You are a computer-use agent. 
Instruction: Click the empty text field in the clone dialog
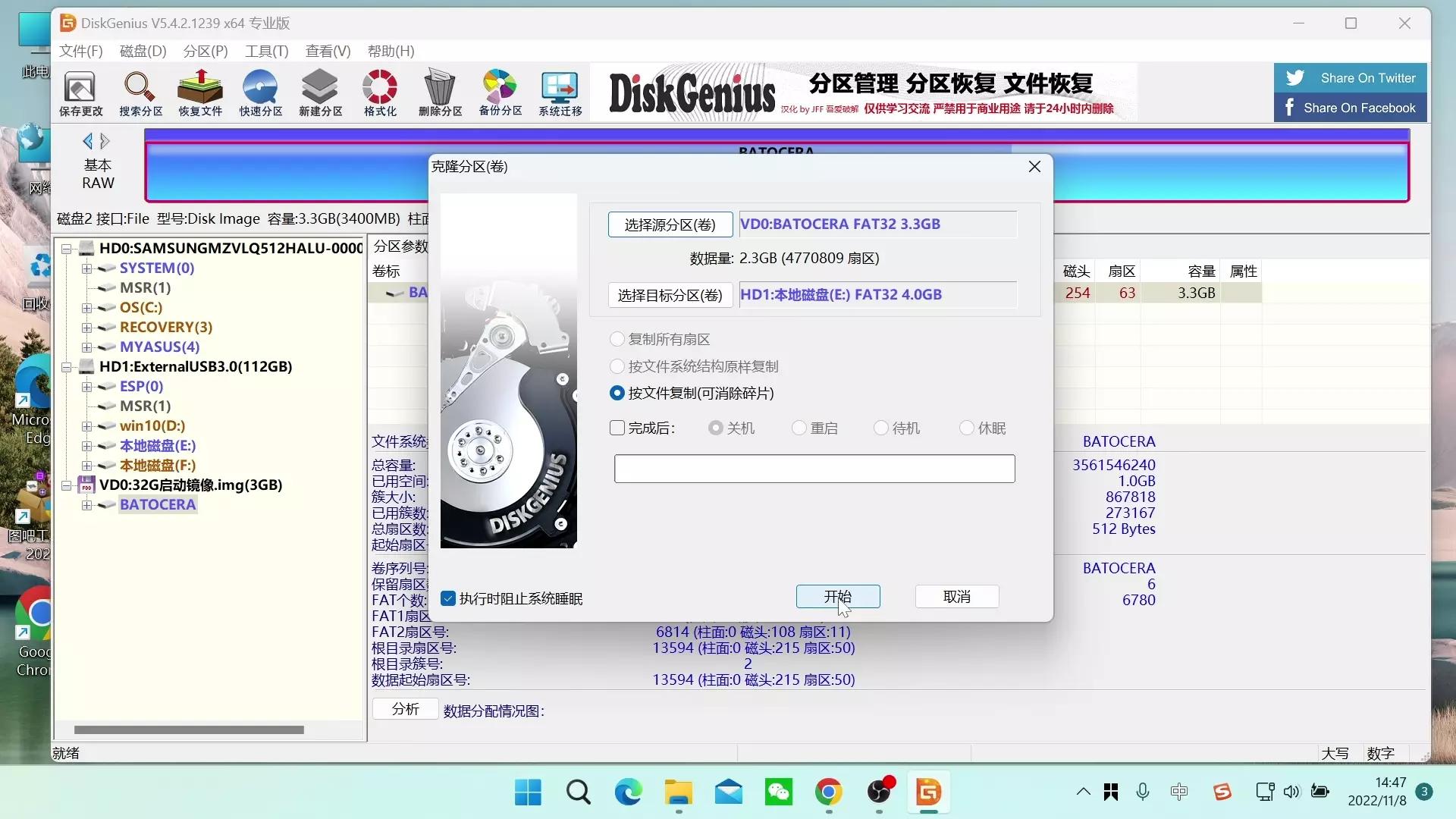814,469
